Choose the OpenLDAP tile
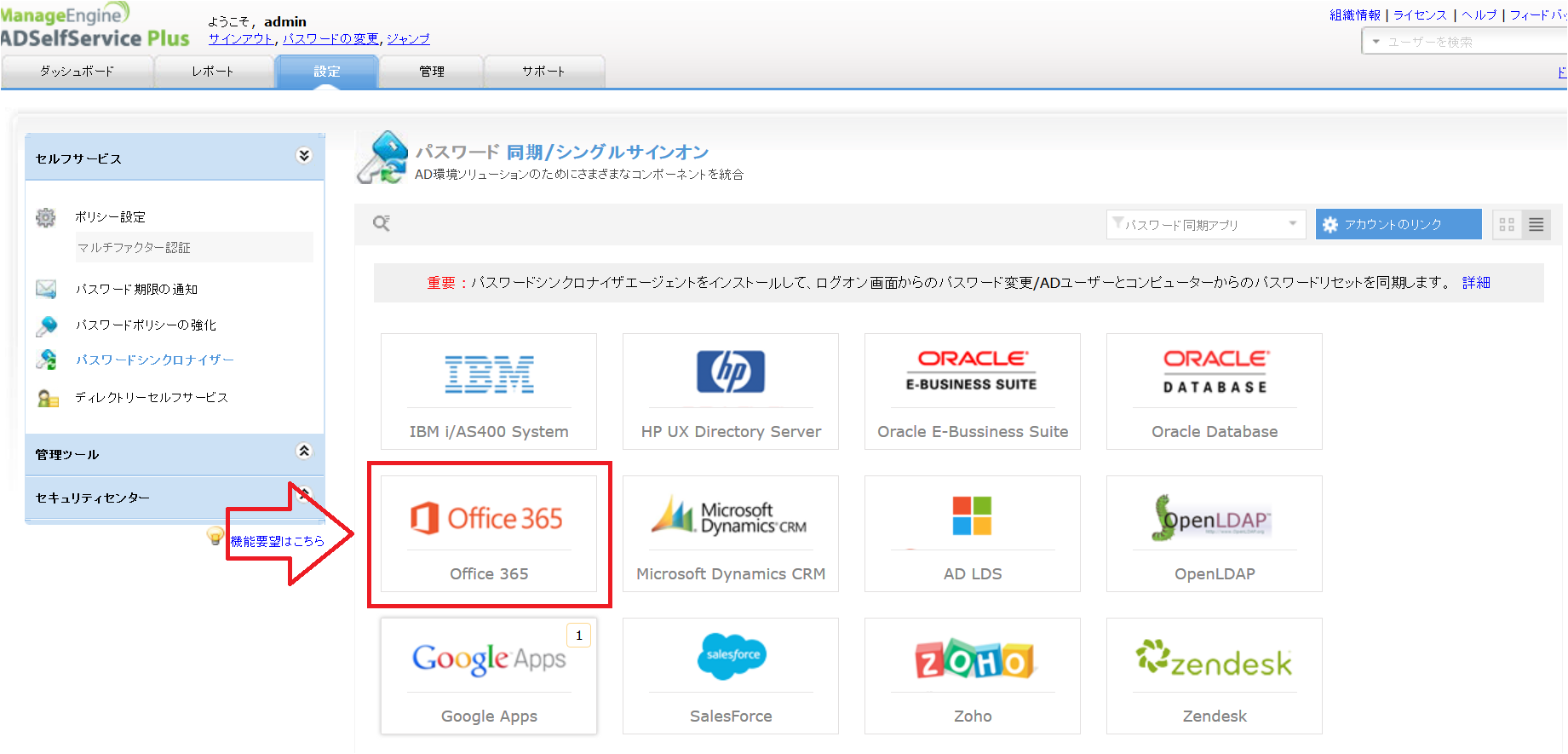 click(1215, 533)
